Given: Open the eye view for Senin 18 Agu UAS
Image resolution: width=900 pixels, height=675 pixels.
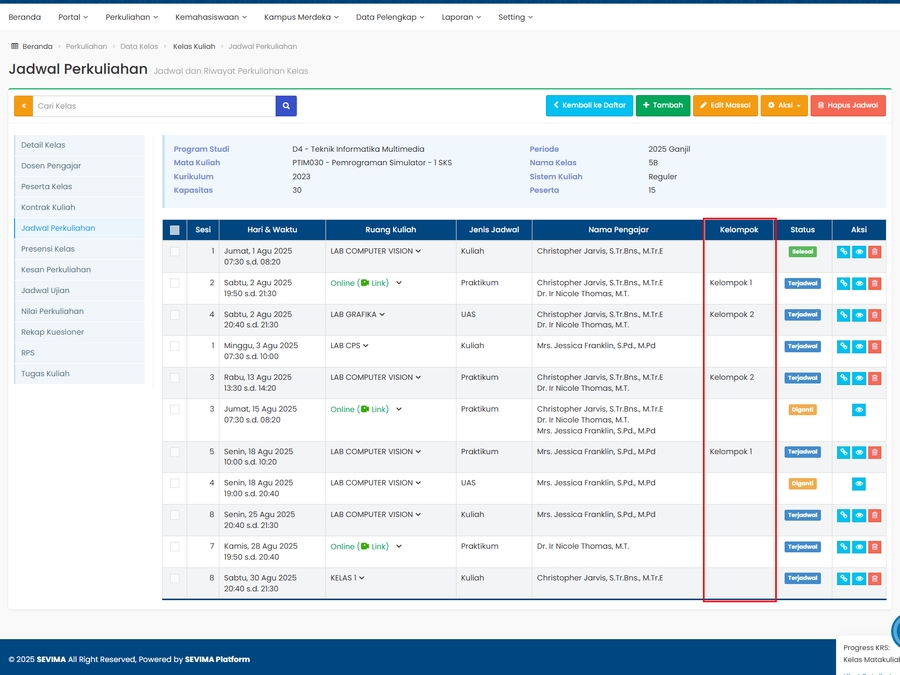Looking at the screenshot, I should click(858, 484).
